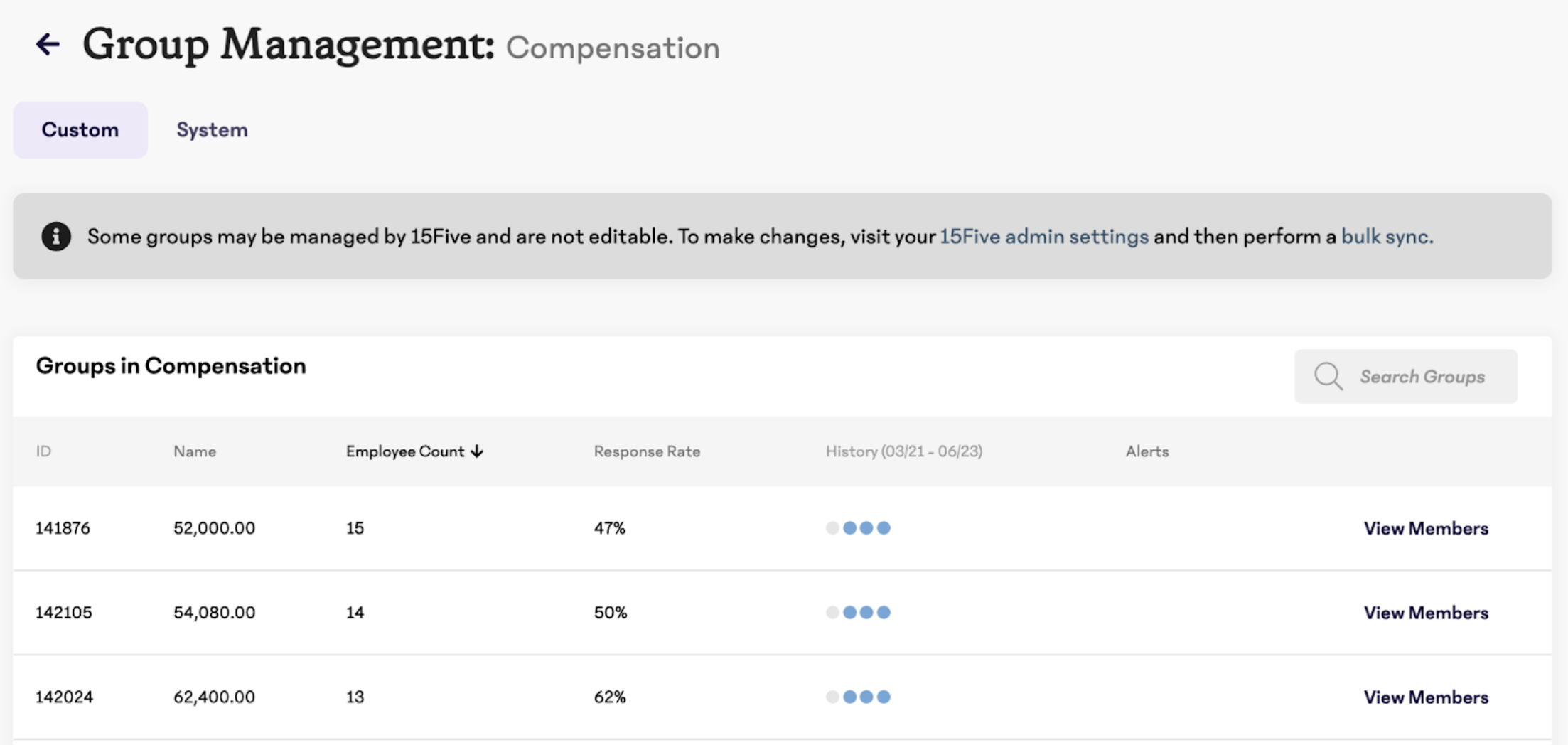Image resolution: width=1568 pixels, height=745 pixels.
Task: Open the bulk sync link
Action: [1387, 237]
